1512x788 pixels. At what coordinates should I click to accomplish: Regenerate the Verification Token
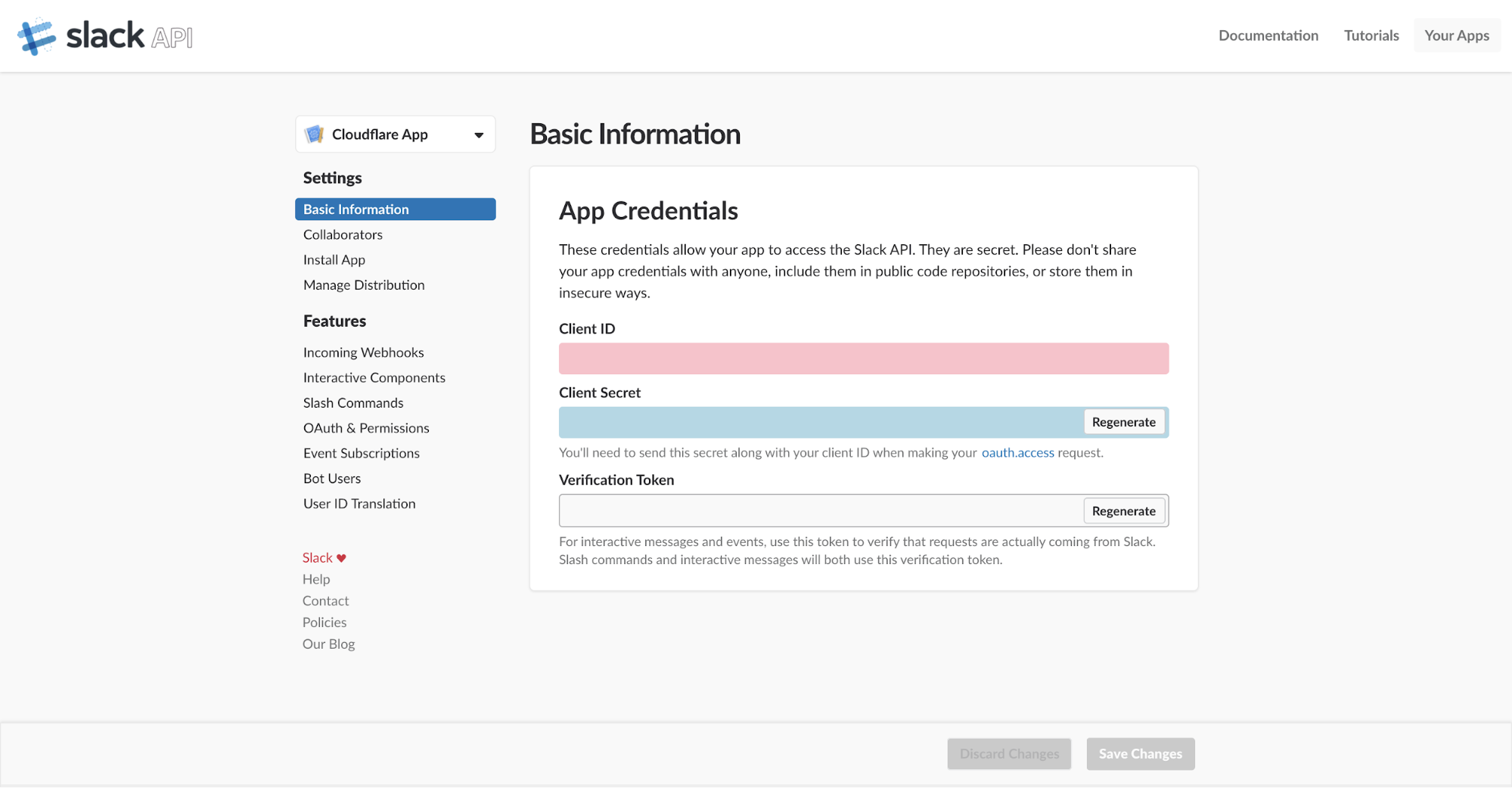click(x=1124, y=511)
